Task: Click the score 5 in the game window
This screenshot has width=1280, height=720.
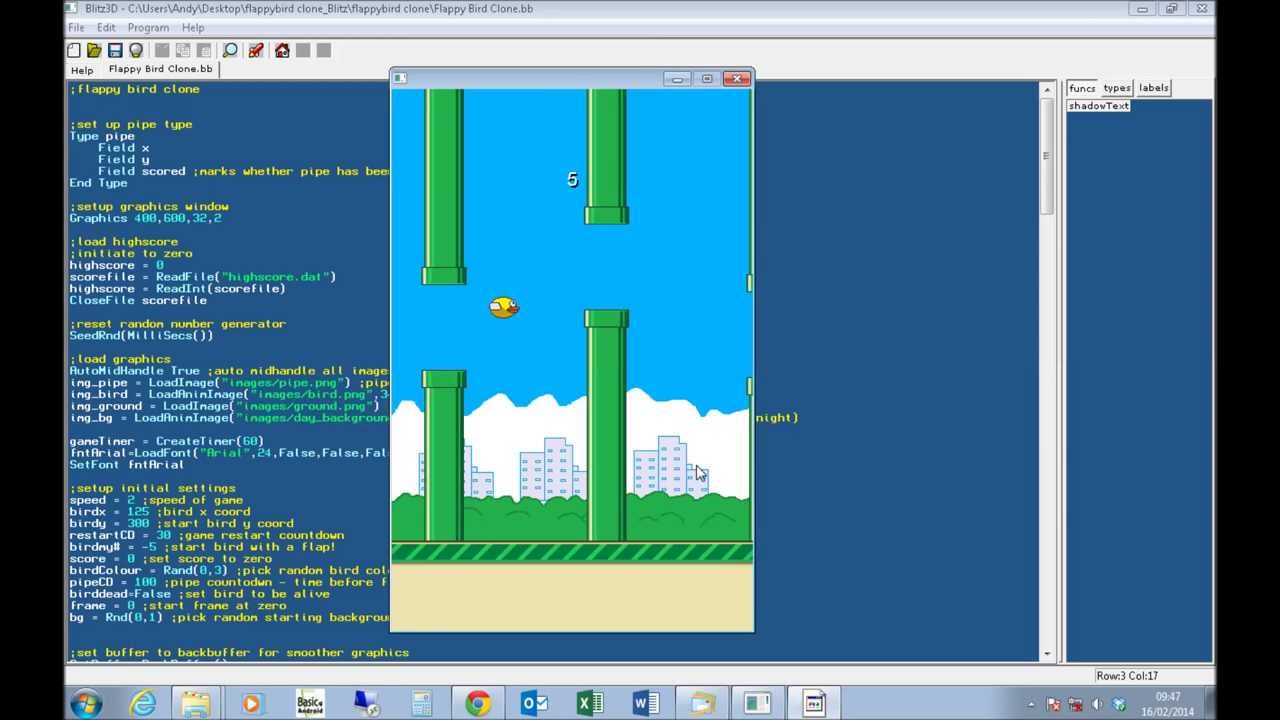Action: coord(572,180)
